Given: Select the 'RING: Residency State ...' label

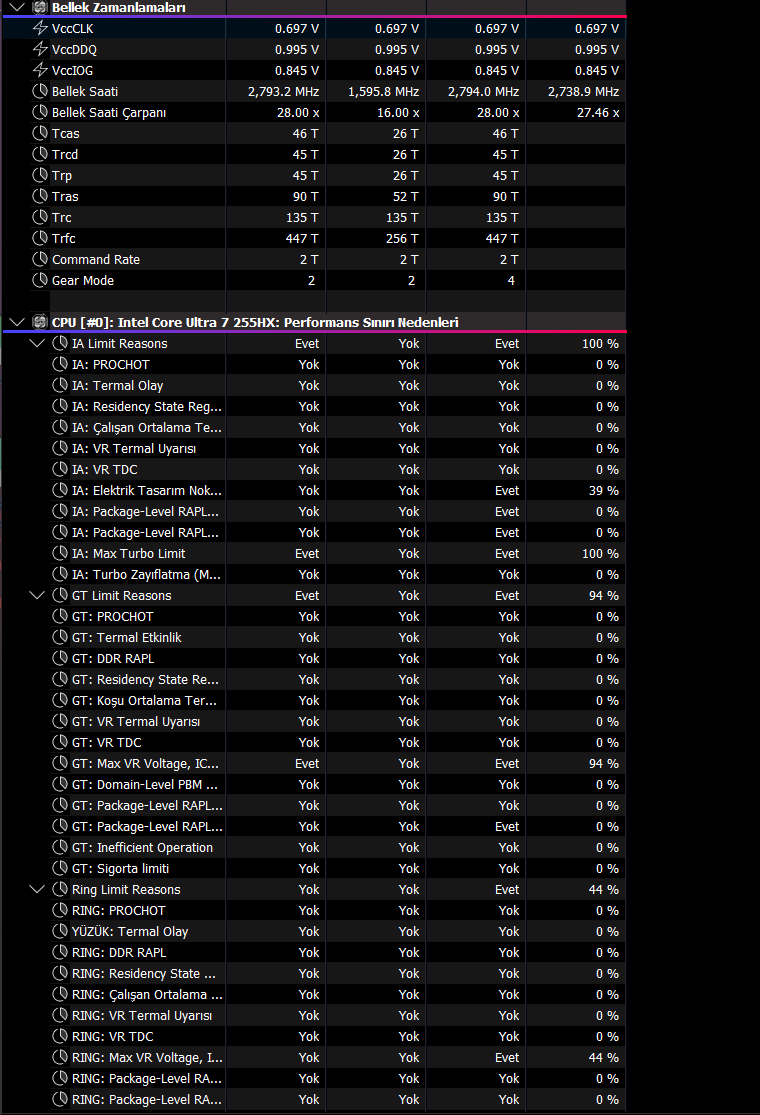Looking at the screenshot, I should coord(144,973).
